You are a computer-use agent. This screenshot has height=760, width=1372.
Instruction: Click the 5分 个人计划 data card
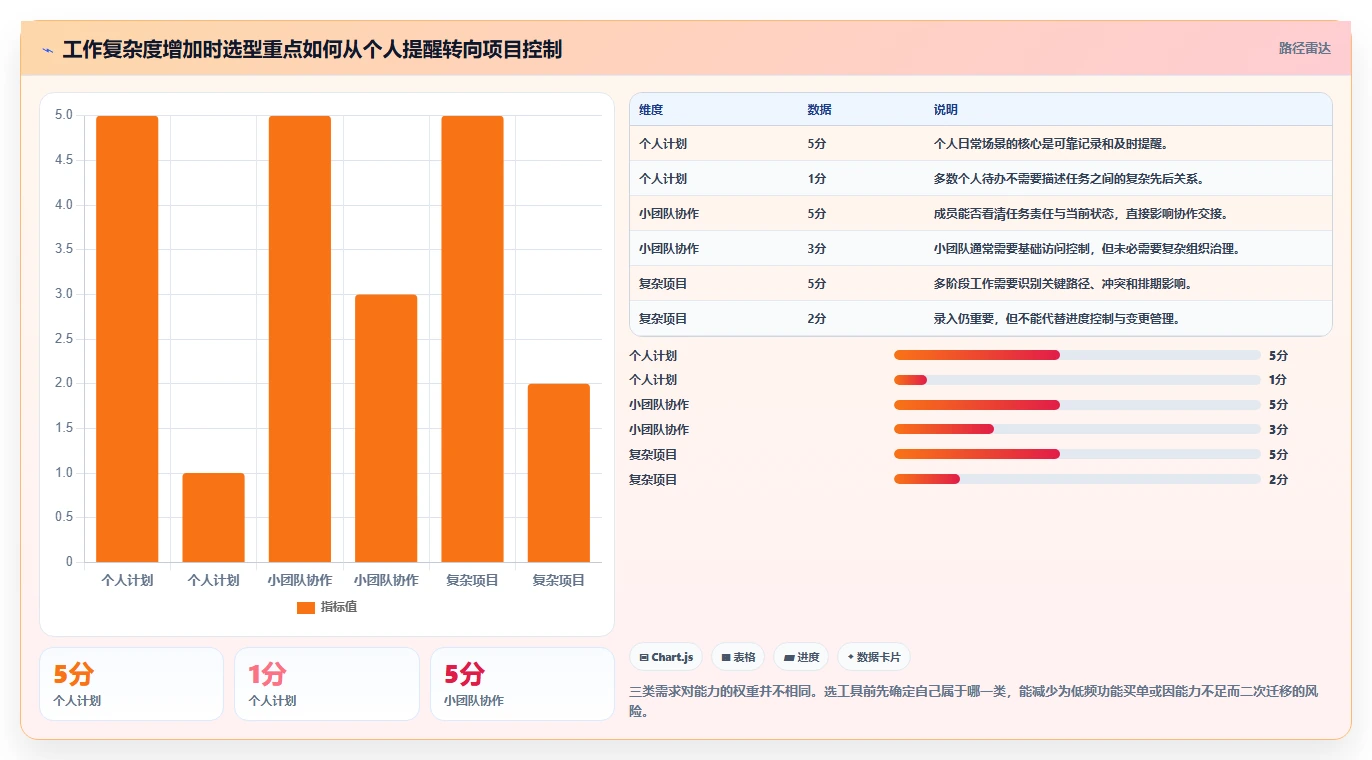(131, 684)
